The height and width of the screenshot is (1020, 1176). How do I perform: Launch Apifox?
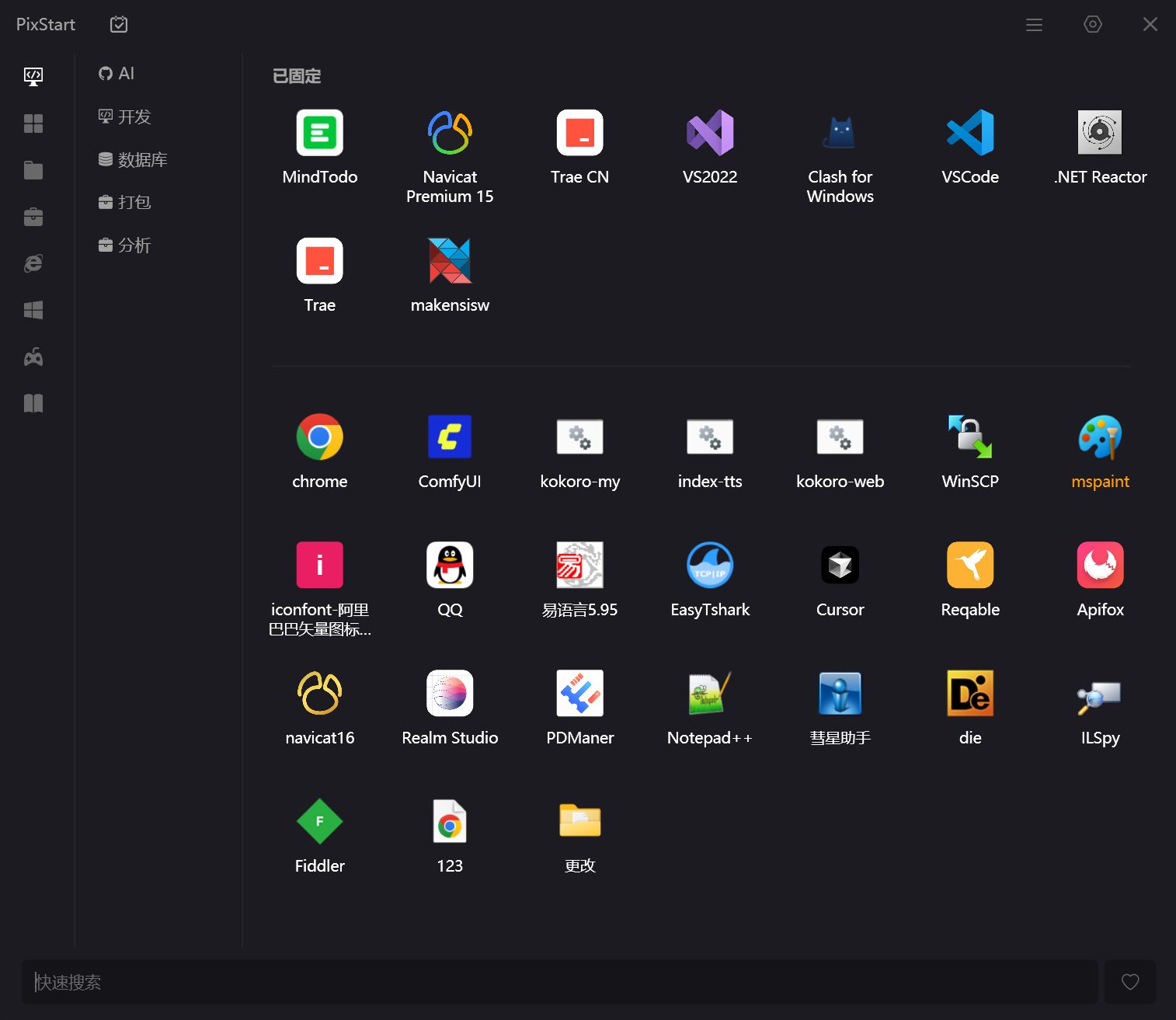pos(1099,565)
